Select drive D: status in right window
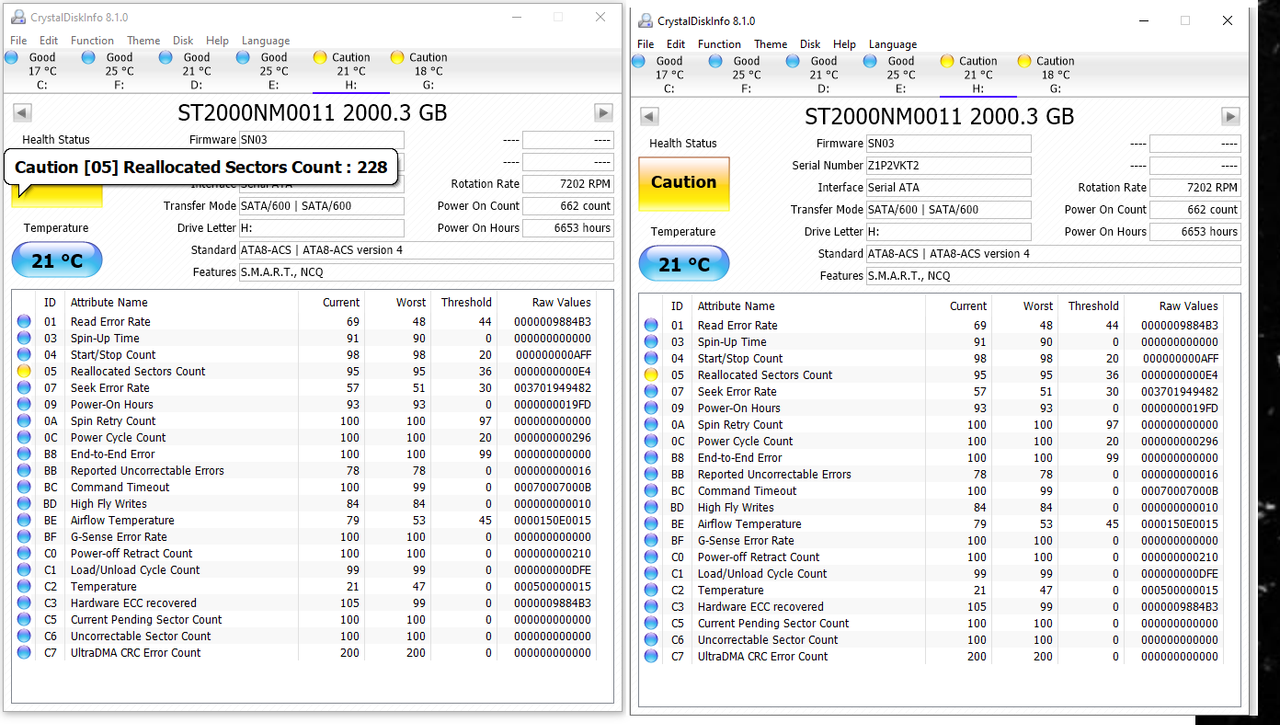Image resolution: width=1280 pixels, height=725 pixels. pos(814,75)
